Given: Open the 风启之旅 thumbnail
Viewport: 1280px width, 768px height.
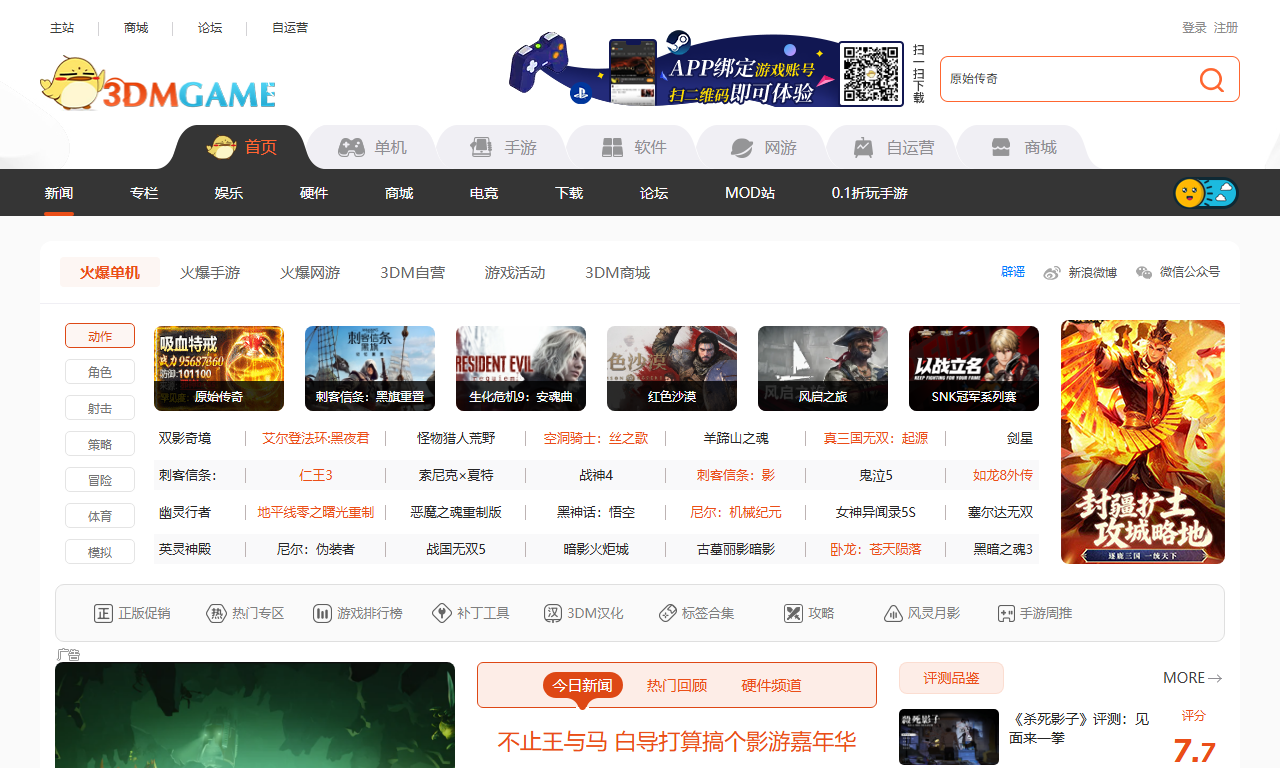Looking at the screenshot, I should pos(823,368).
